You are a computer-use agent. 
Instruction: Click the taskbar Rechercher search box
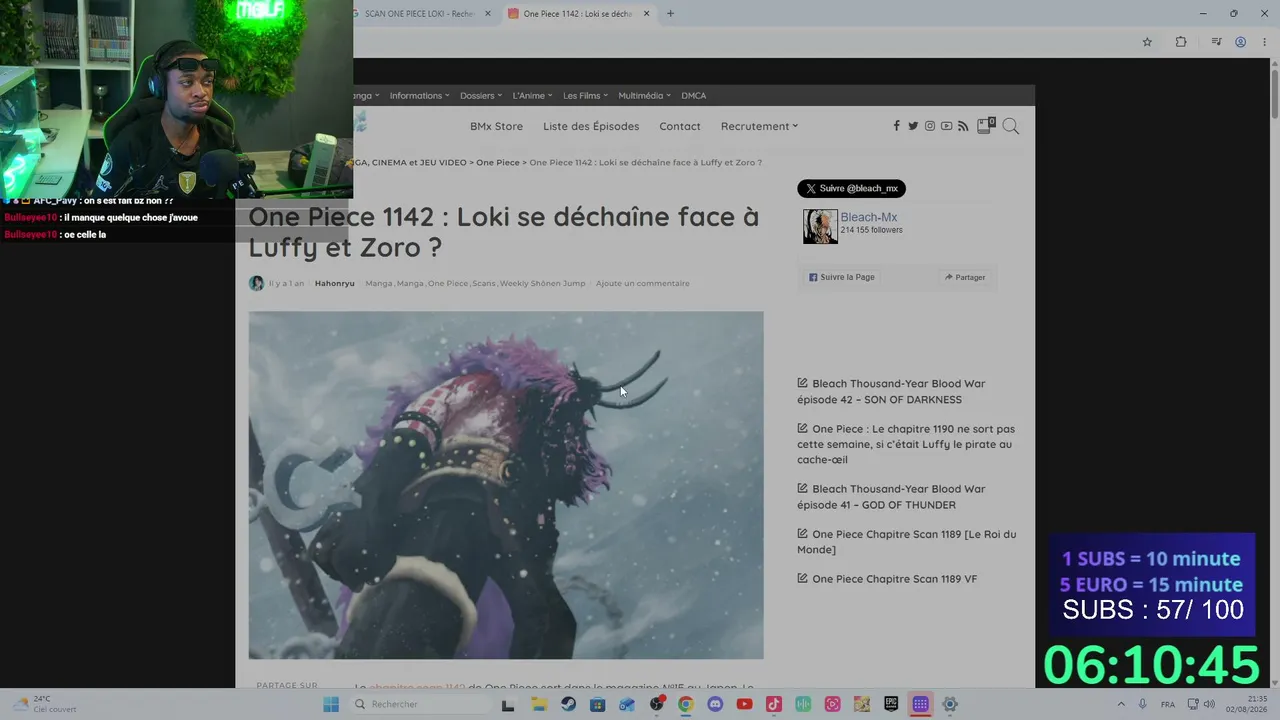click(x=420, y=704)
